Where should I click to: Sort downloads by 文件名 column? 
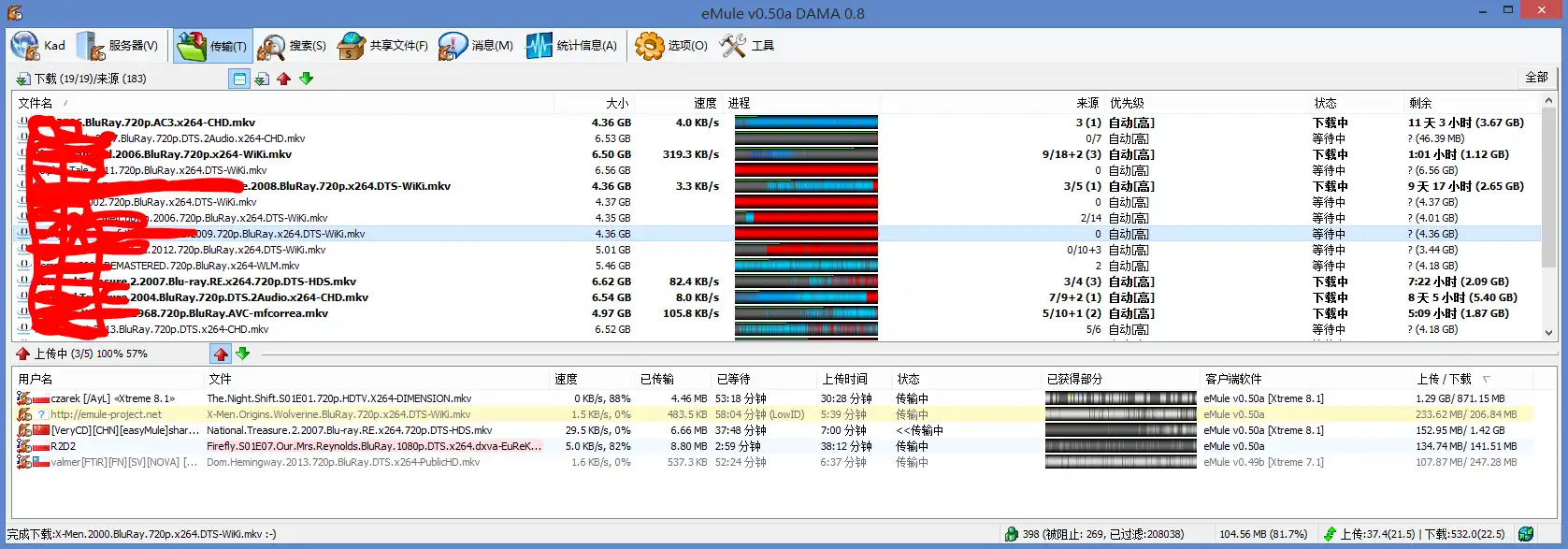pos(283,103)
